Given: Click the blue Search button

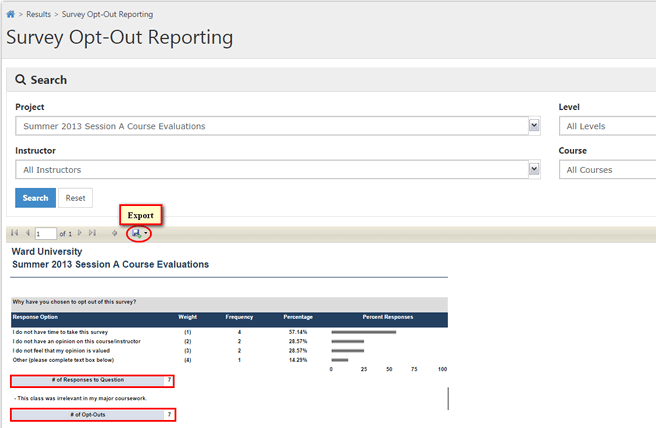Looking at the screenshot, I should (x=36, y=198).
